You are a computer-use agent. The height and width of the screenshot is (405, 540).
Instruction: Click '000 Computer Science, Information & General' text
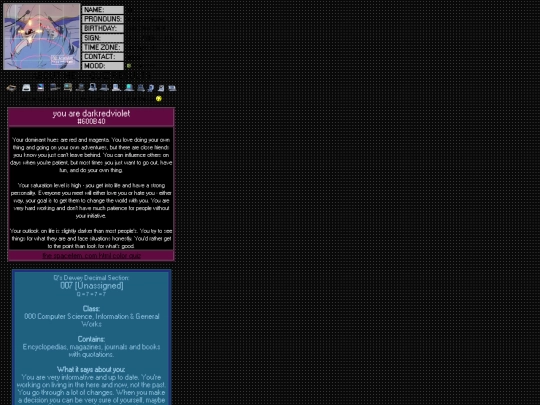point(92,316)
